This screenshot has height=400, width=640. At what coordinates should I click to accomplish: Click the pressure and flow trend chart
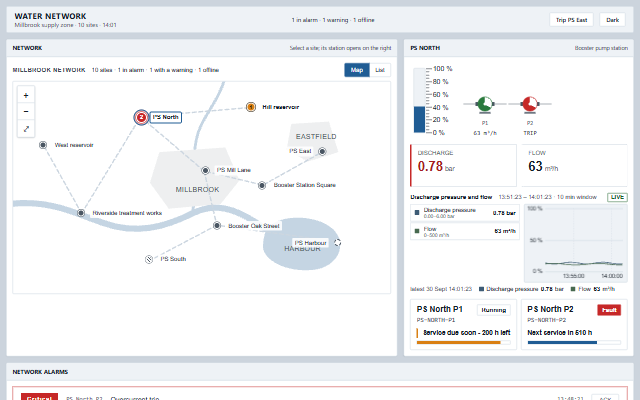(576, 243)
